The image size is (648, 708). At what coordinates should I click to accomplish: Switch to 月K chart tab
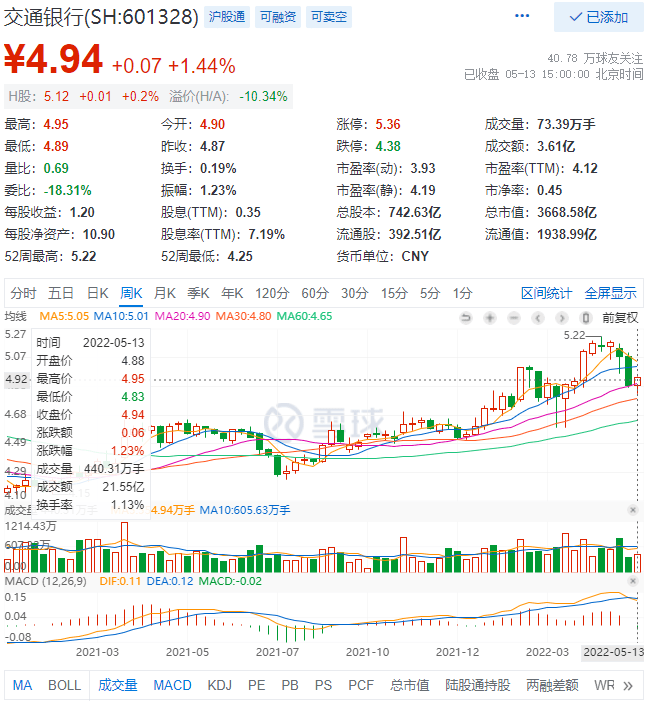coord(165,293)
